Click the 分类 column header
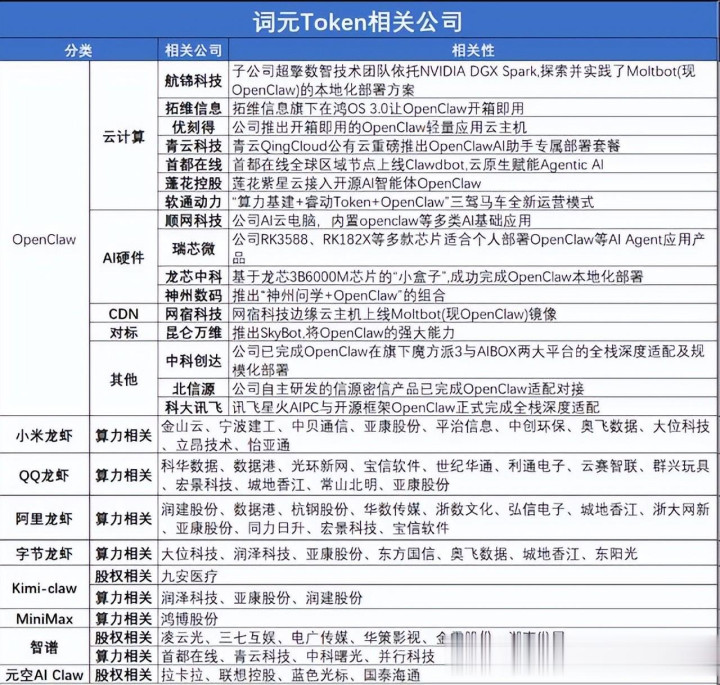Screen dimensions: 720x685 [x=79, y=50]
